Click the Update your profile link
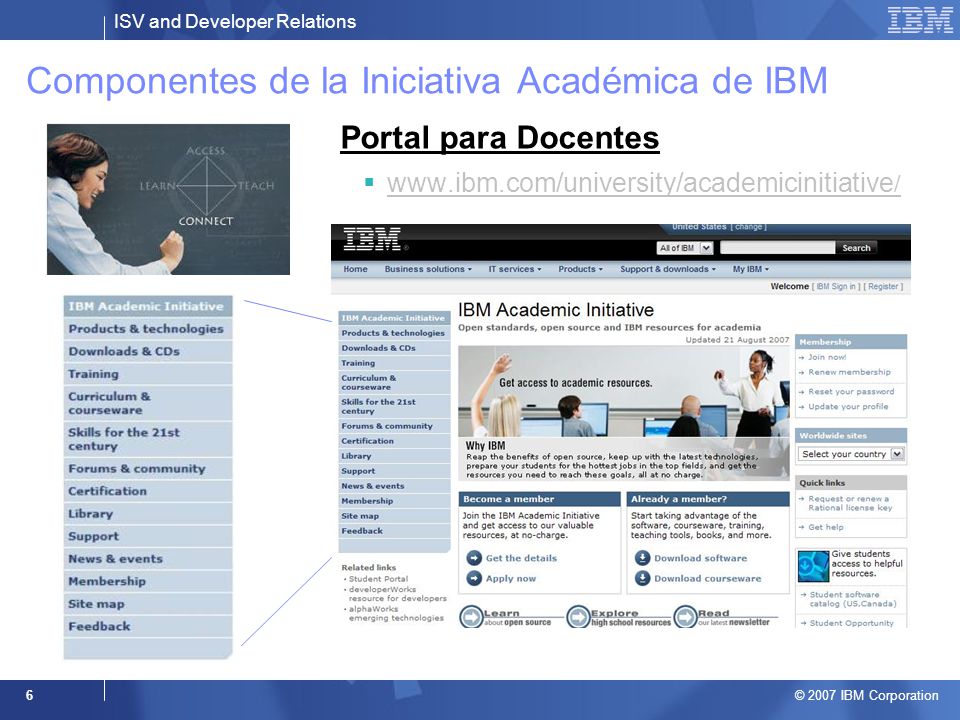960x720 pixels. [x=848, y=407]
